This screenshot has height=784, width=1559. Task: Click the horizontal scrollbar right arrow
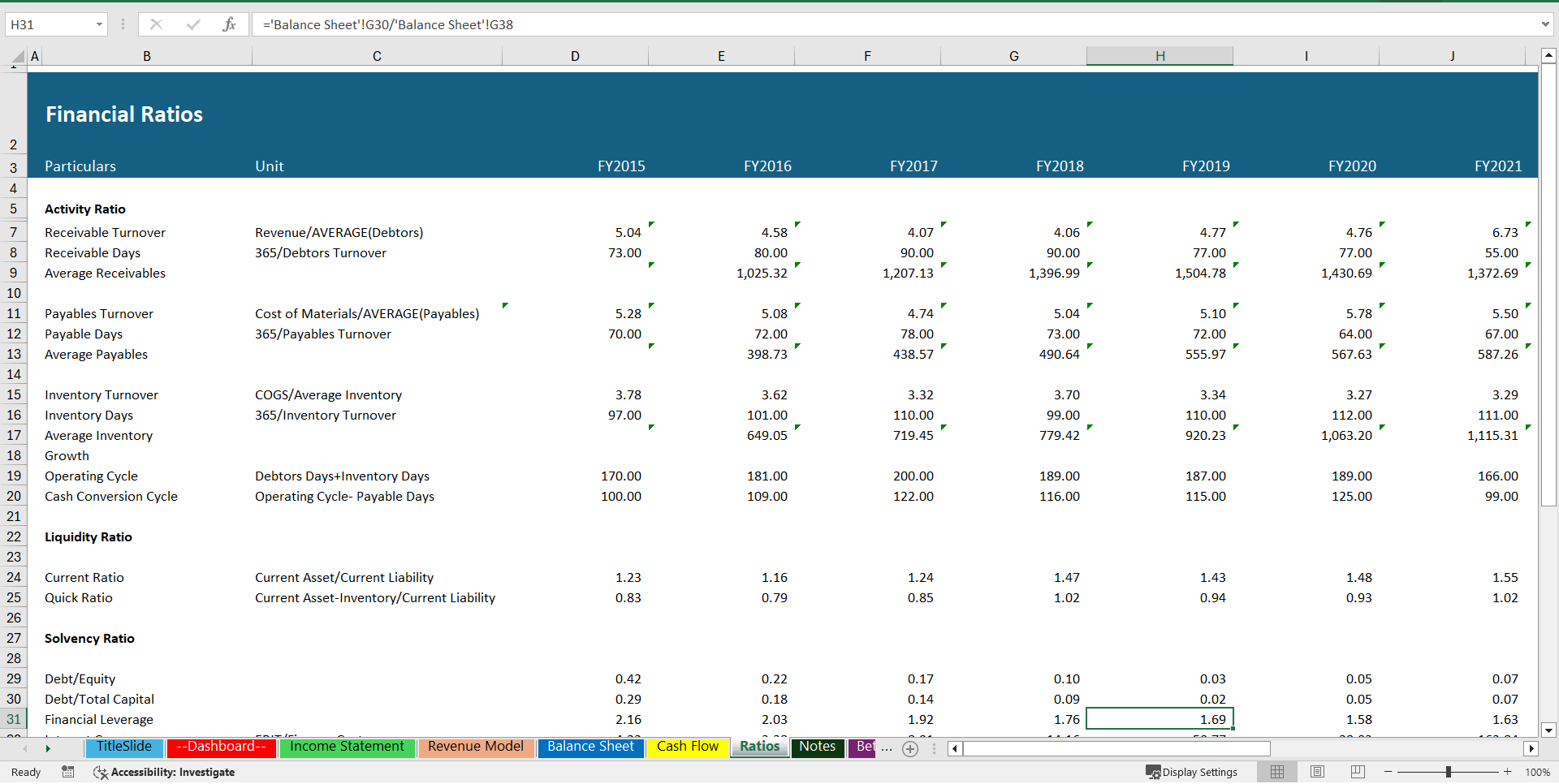[x=1531, y=749]
